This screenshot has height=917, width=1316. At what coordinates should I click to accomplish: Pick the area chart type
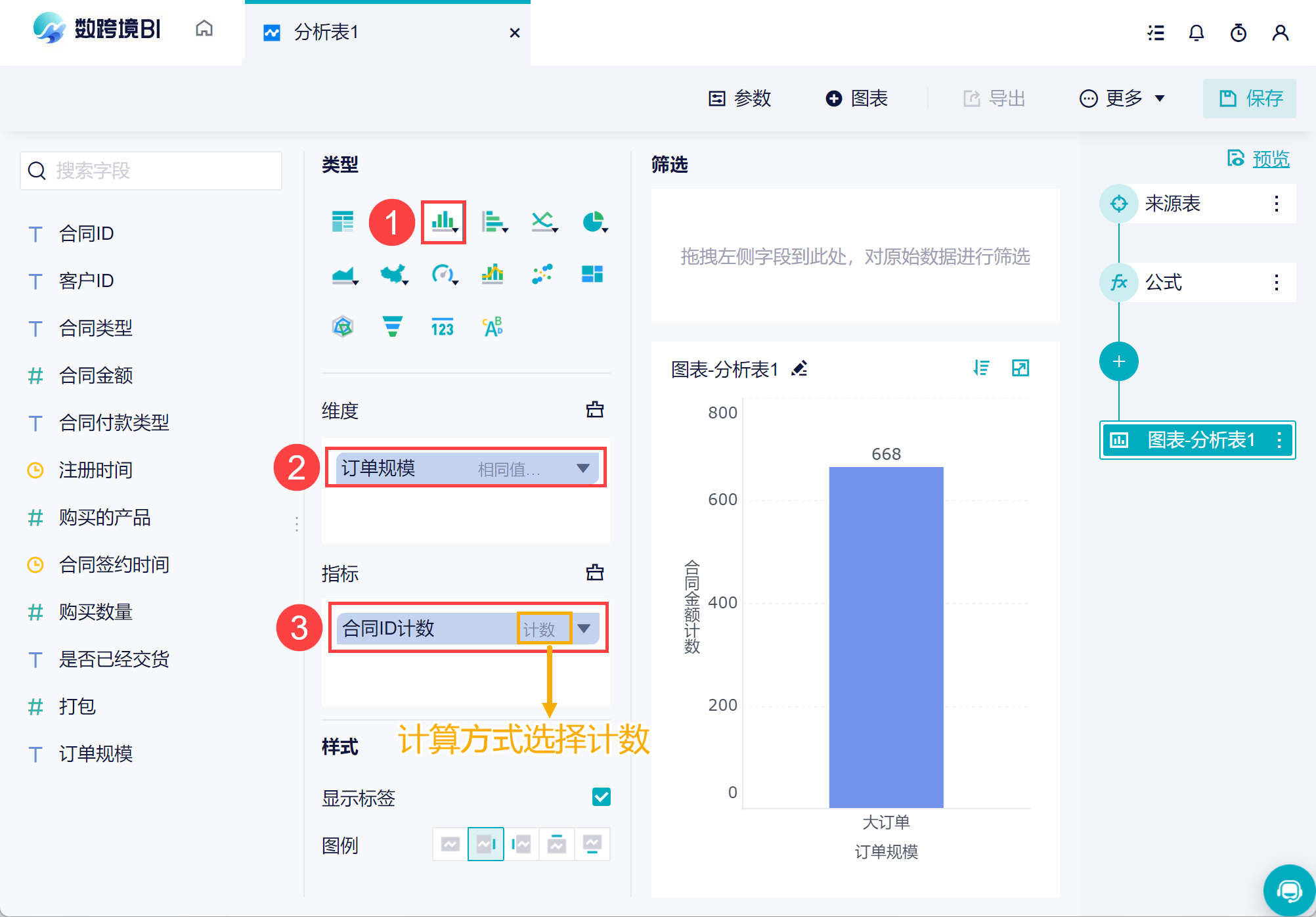[x=344, y=274]
